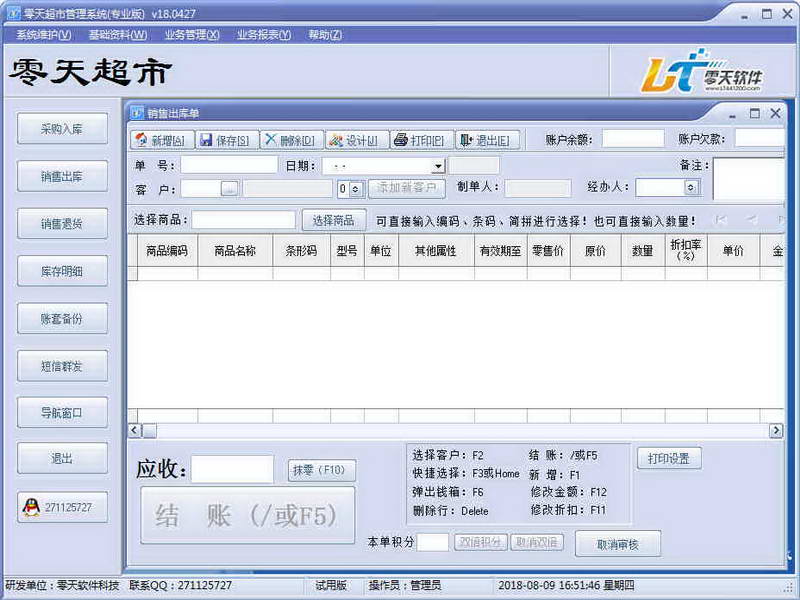Viewport: 800px width, 600px height.
Task: Open 短信群发 from the sidebar
Action: pos(63,366)
